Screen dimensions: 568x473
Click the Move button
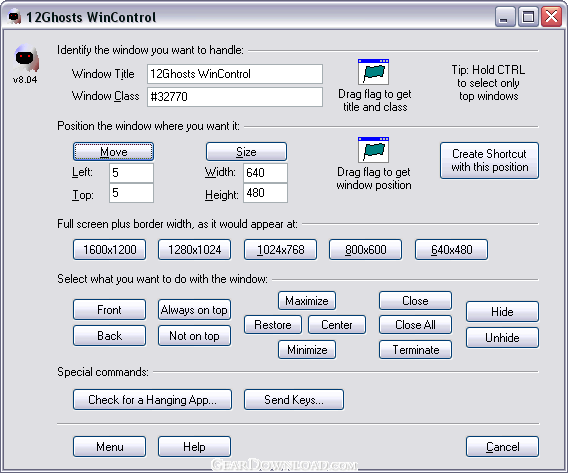[113, 151]
